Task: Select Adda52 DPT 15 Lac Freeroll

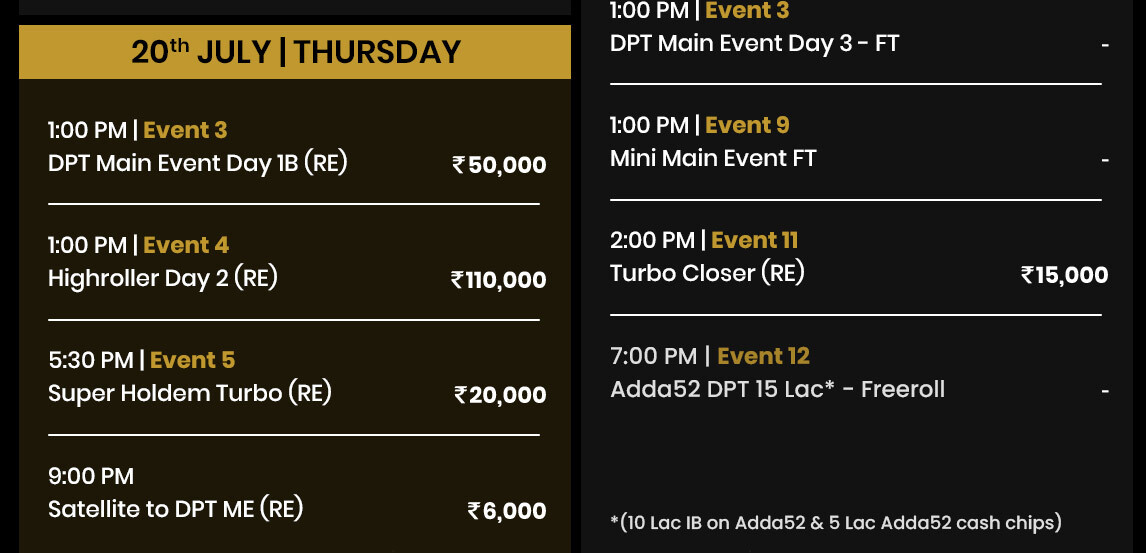Action: click(778, 389)
